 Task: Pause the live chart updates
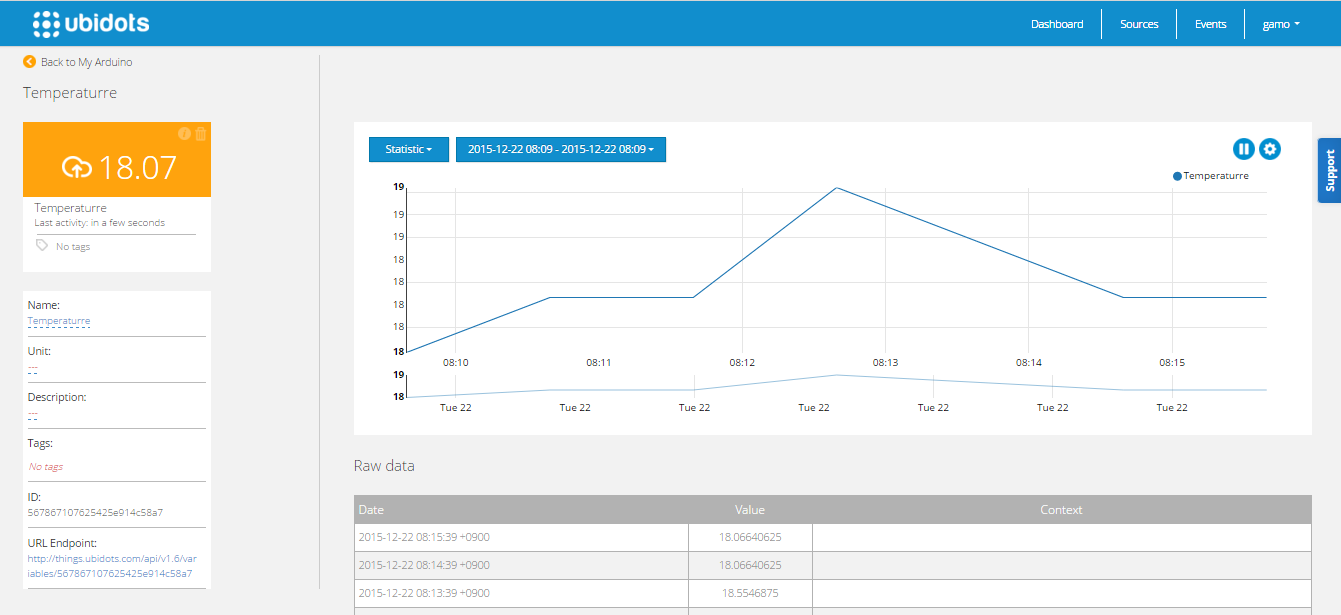(1243, 149)
